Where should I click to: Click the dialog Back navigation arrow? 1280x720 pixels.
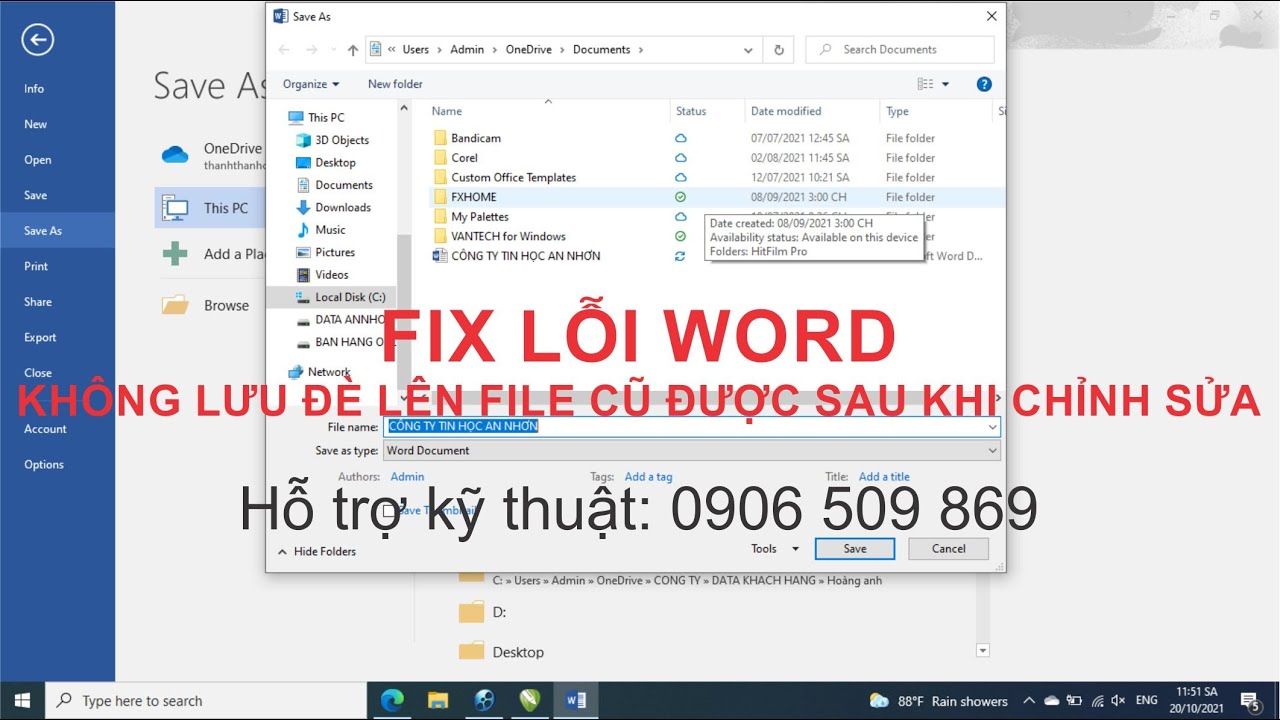tap(284, 49)
